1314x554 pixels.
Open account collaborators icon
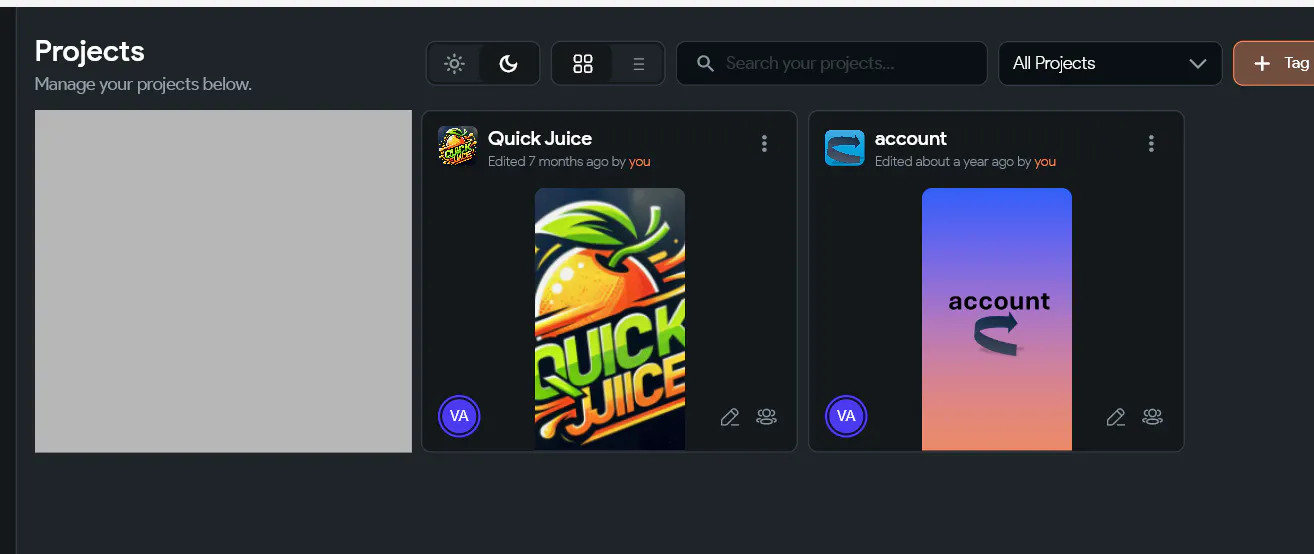tap(1153, 417)
